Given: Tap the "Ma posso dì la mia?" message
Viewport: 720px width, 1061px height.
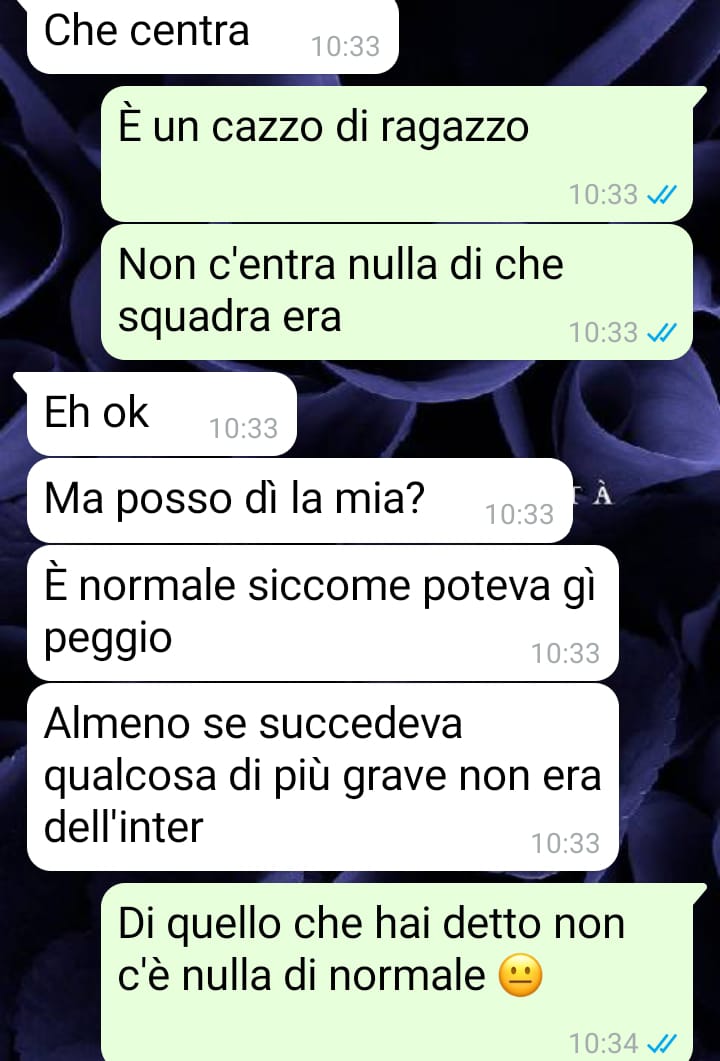Looking at the screenshot, I should [x=299, y=501].
